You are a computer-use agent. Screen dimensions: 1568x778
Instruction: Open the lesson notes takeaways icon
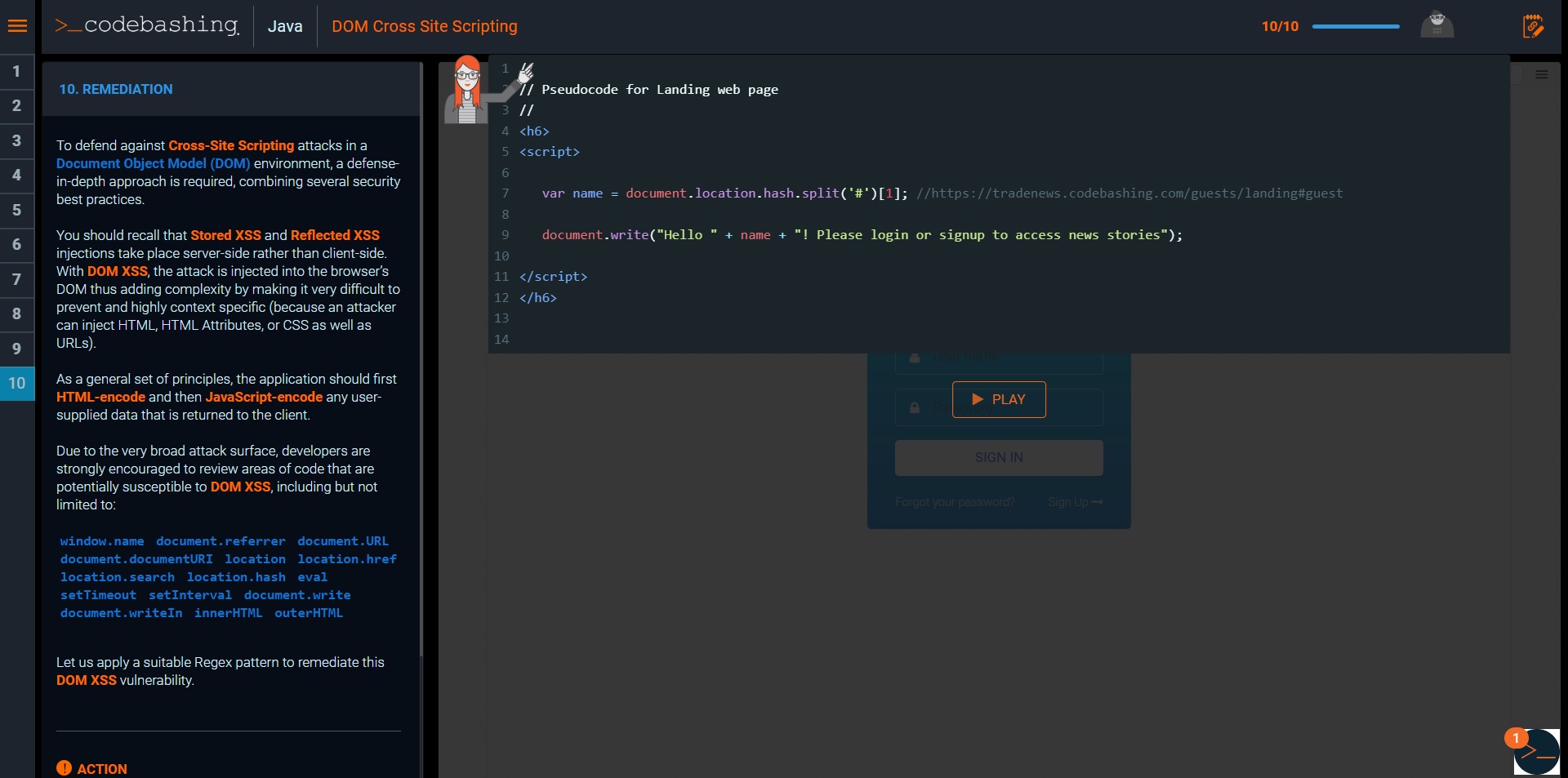(x=1533, y=25)
